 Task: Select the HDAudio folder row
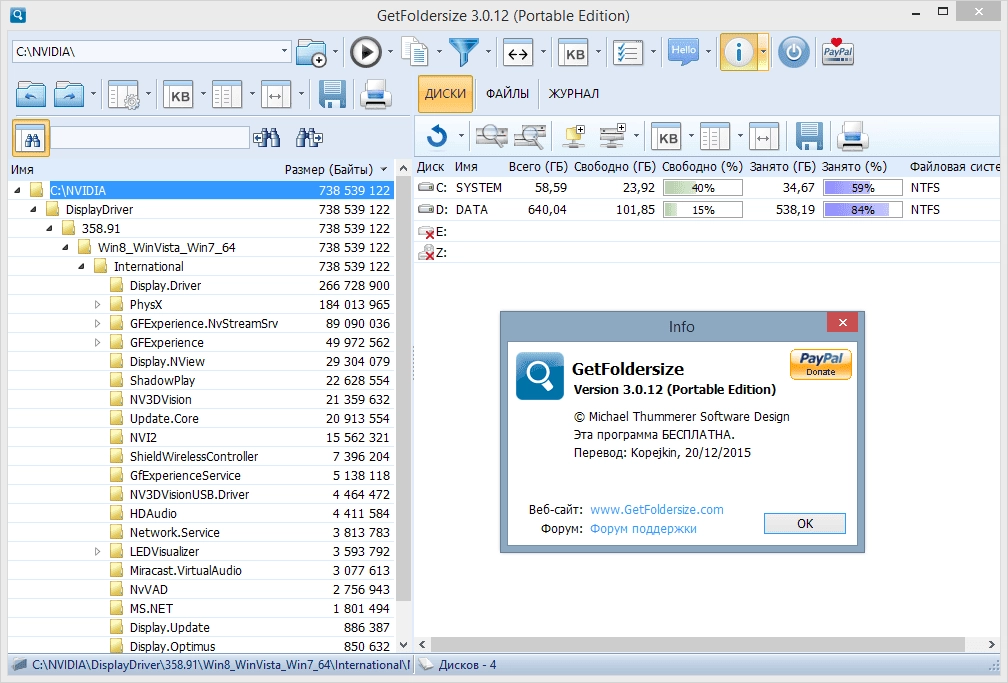click(202, 514)
